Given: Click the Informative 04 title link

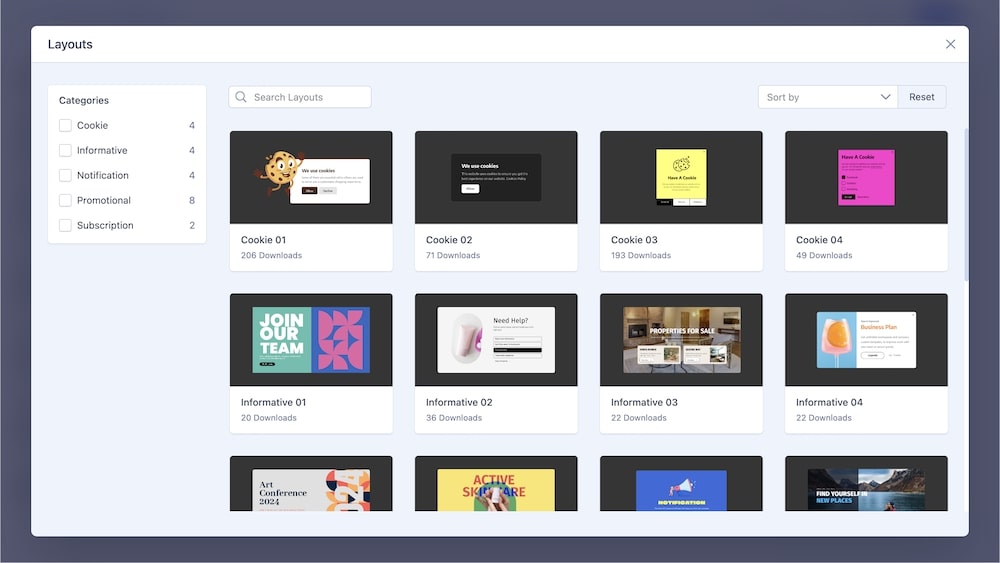Looking at the screenshot, I should 829,403.
